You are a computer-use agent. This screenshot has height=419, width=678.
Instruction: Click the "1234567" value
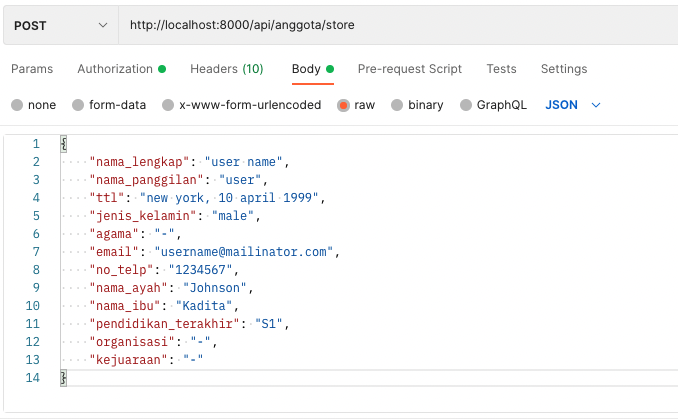(x=200, y=270)
